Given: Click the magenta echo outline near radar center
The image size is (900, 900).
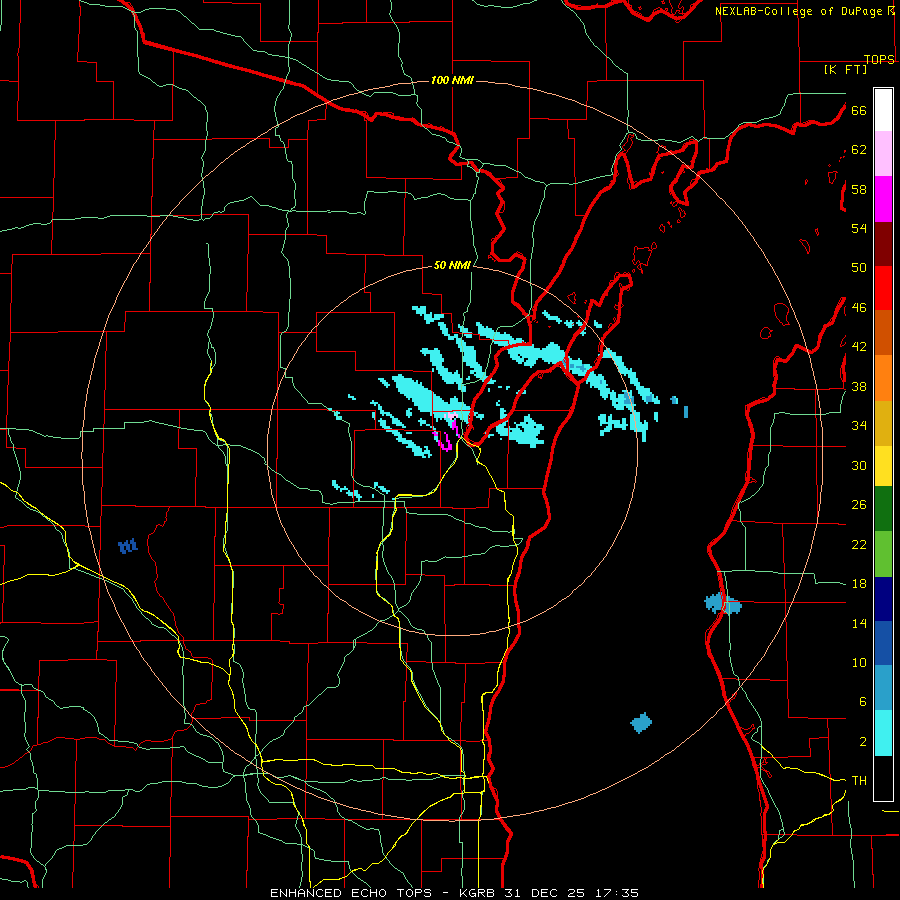Looking at the screenshot, I should click(445, 440).
